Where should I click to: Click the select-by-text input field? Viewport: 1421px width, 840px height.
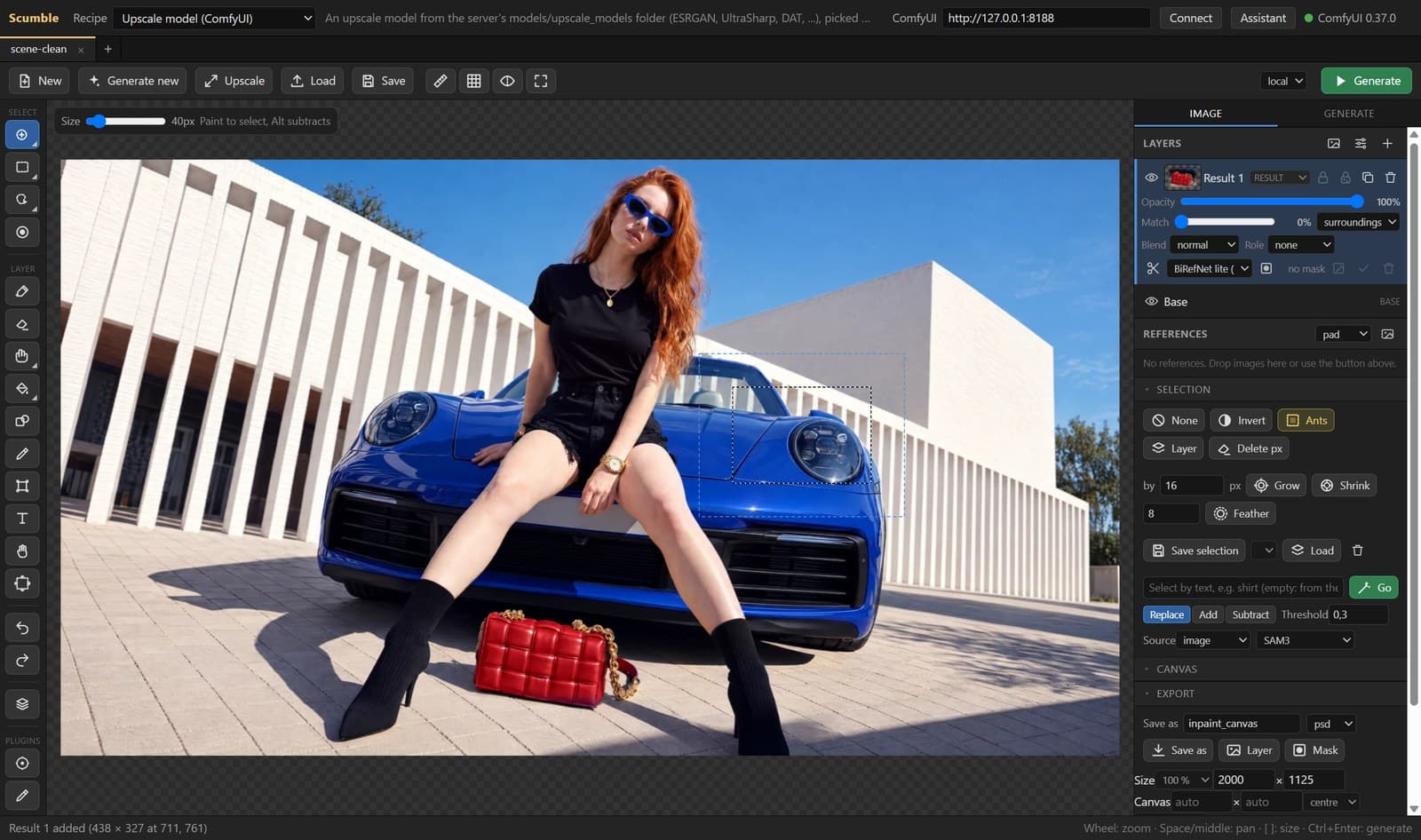coord(1242,588)
